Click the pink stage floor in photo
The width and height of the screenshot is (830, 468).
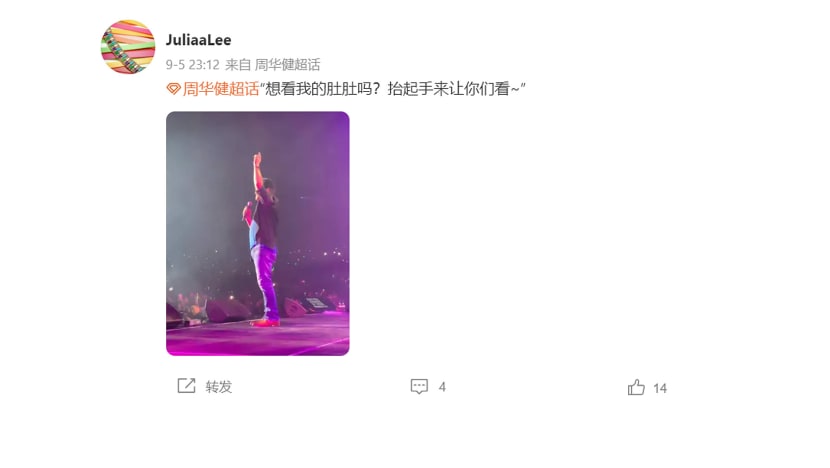[x=258, y=339]
